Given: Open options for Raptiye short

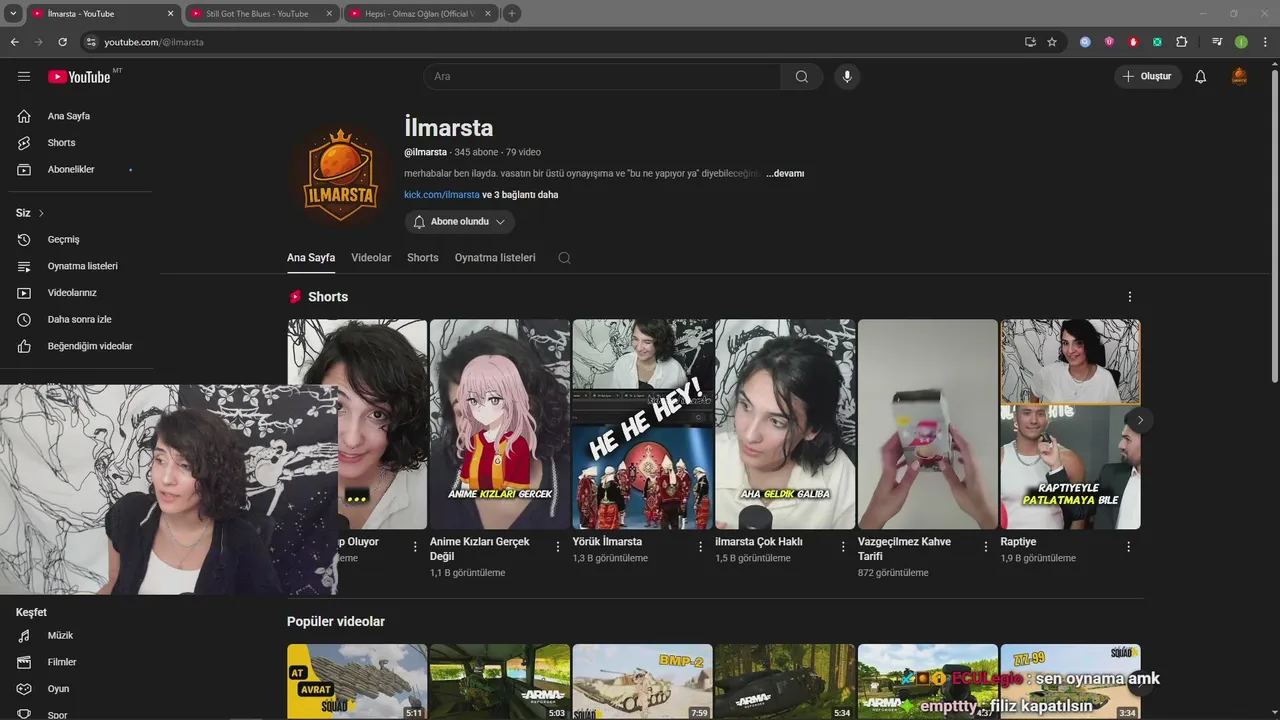Looking at the screenshot, I should [1129, 547].
